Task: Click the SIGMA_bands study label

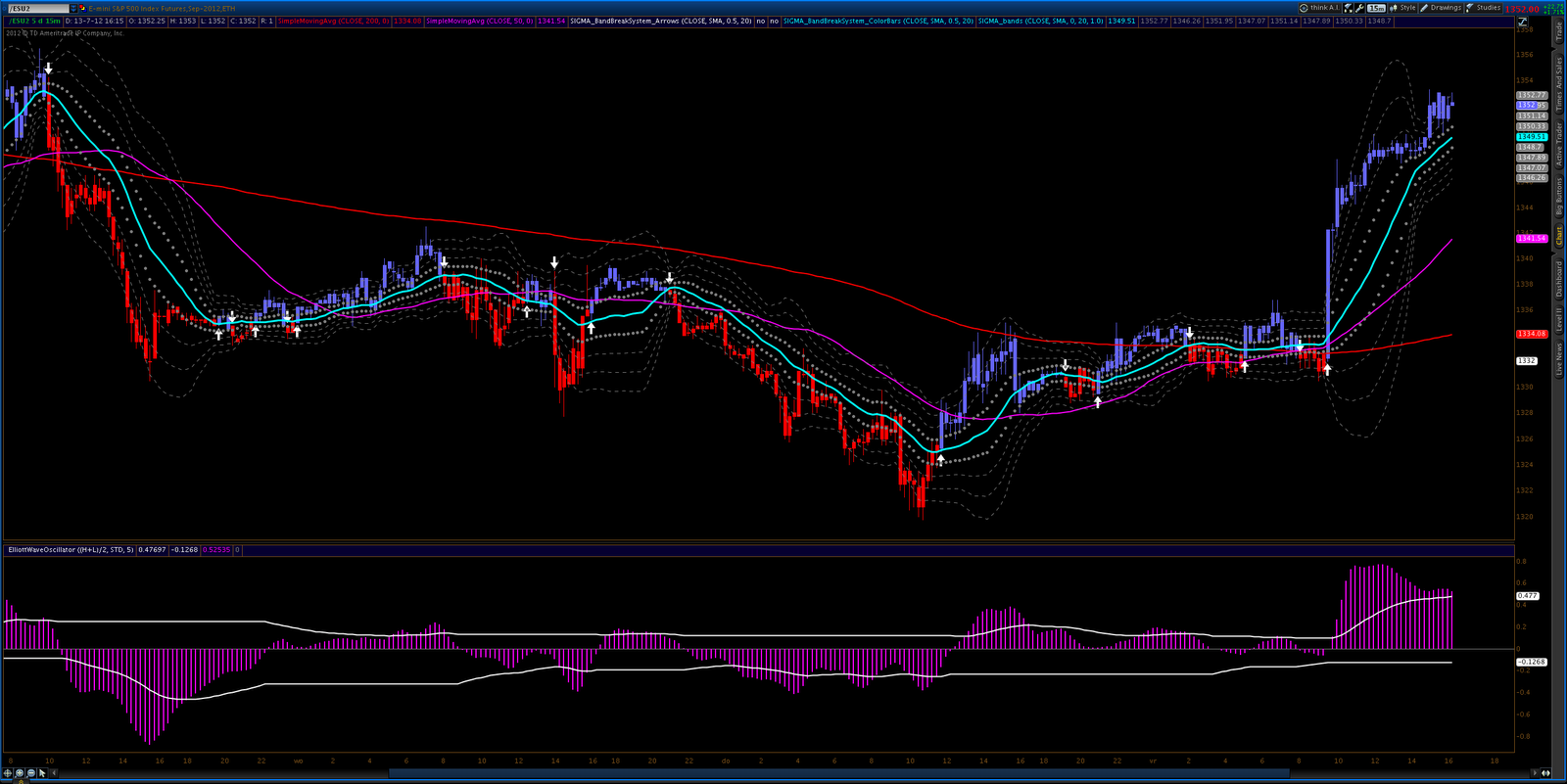Action: [x=1040, y=21]
